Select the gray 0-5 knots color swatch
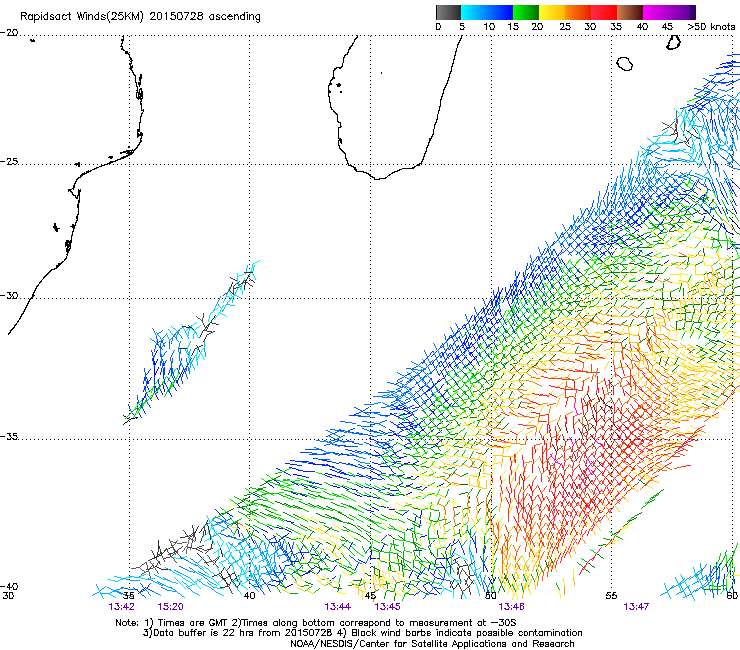This screenshot has height=650, width=740. tap(448, 12)
